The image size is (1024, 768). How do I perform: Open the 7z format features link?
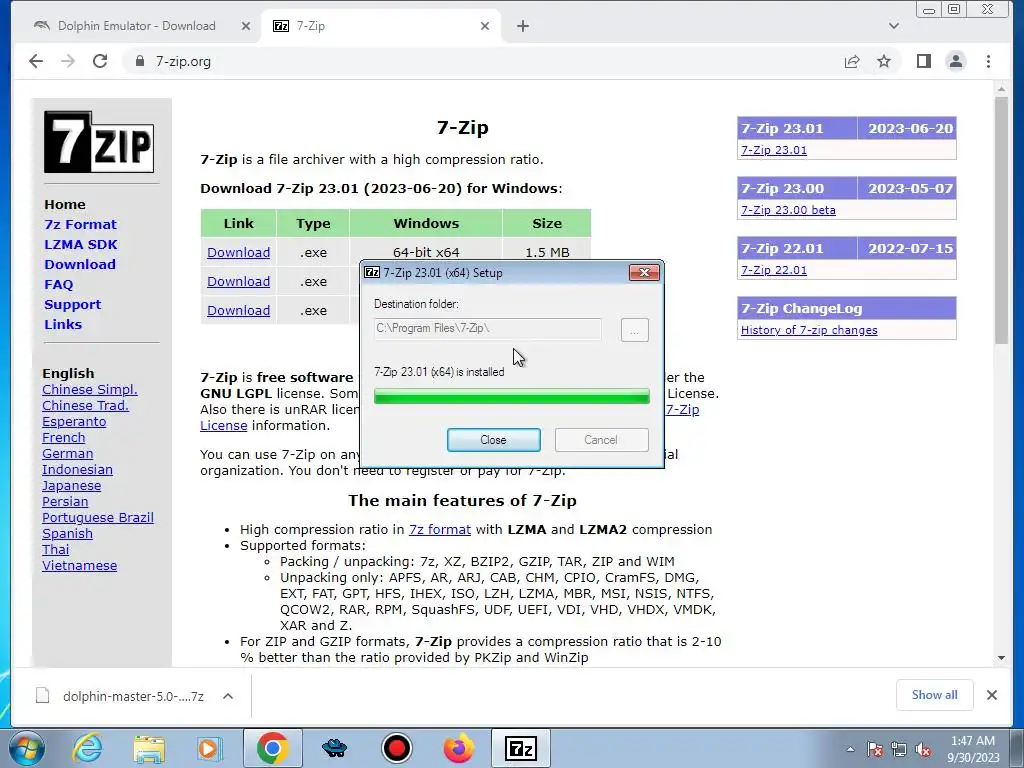pyautogui.click(x=440, y=530)
